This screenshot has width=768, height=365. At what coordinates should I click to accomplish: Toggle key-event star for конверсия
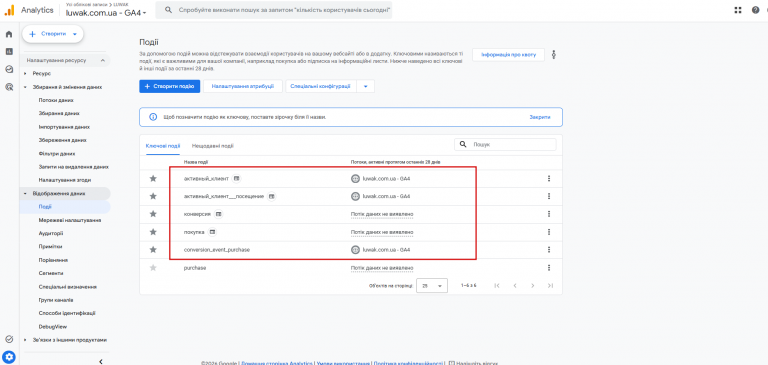[153, 214]
